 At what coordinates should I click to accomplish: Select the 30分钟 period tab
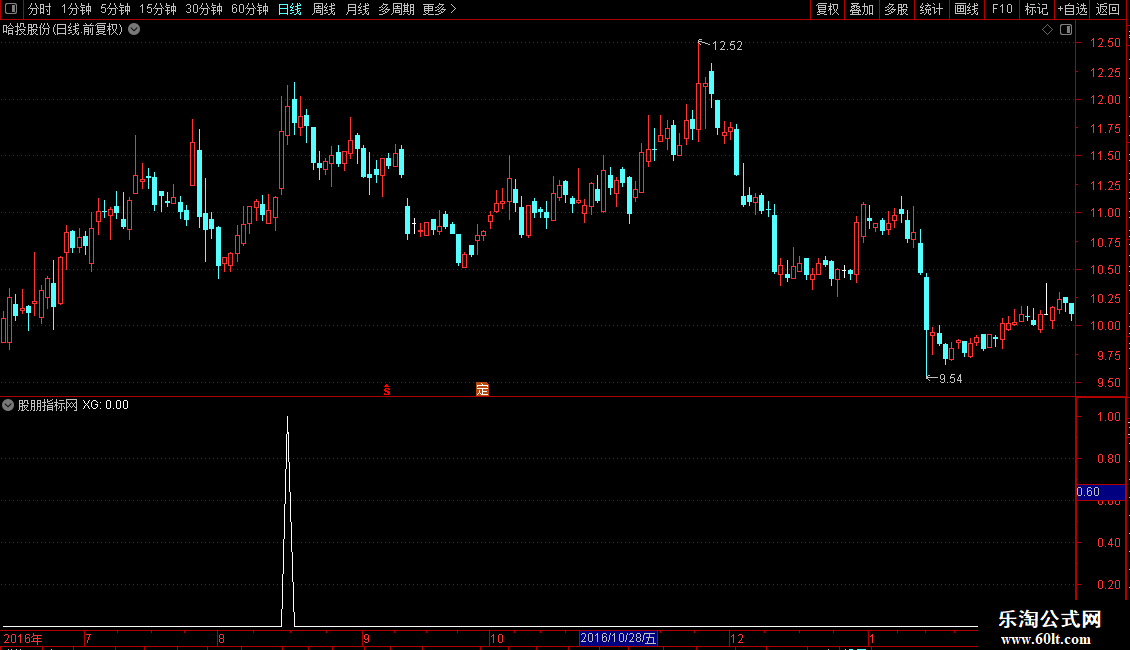[204, 9]
